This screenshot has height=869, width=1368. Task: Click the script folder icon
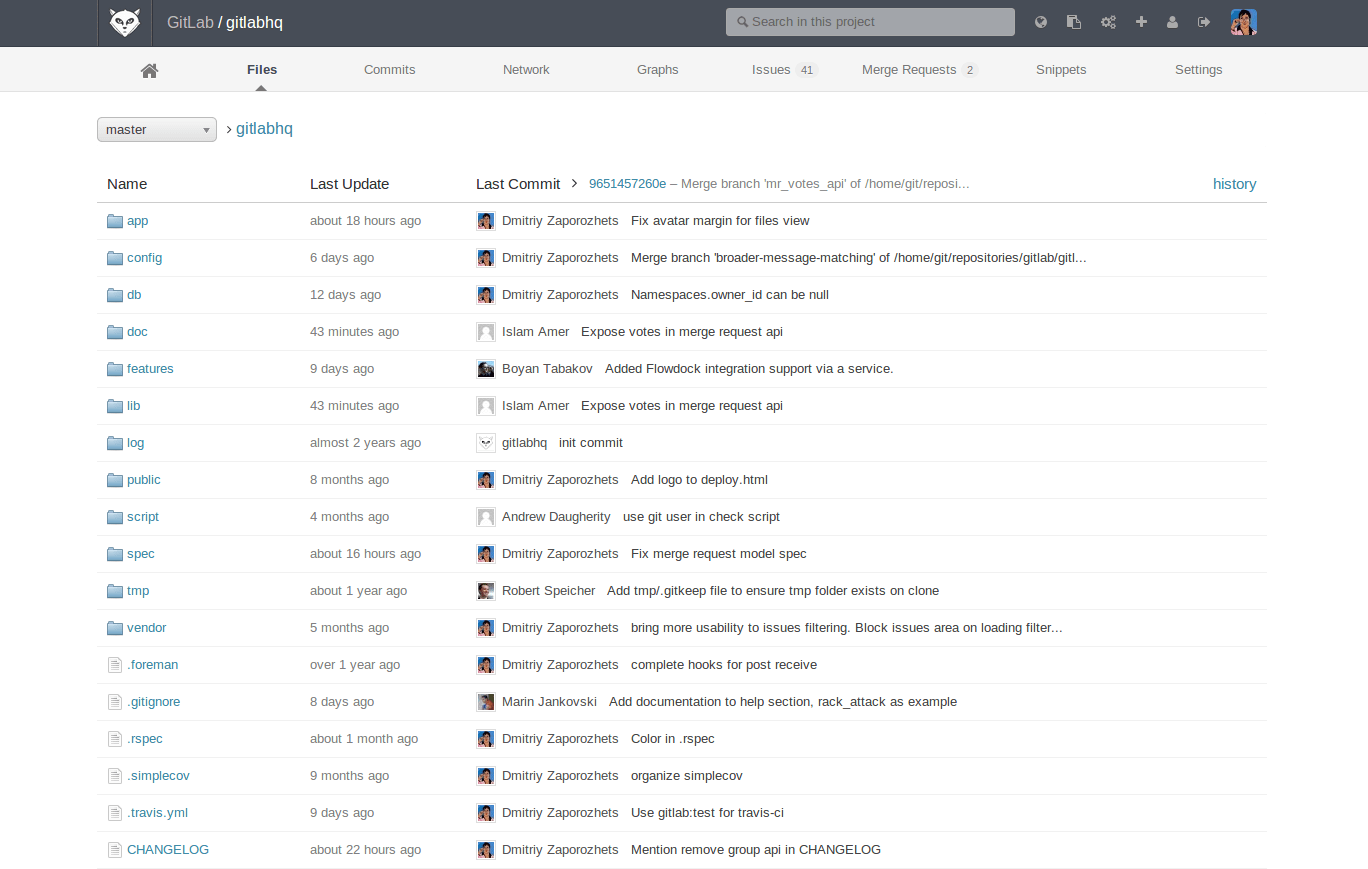115,517
